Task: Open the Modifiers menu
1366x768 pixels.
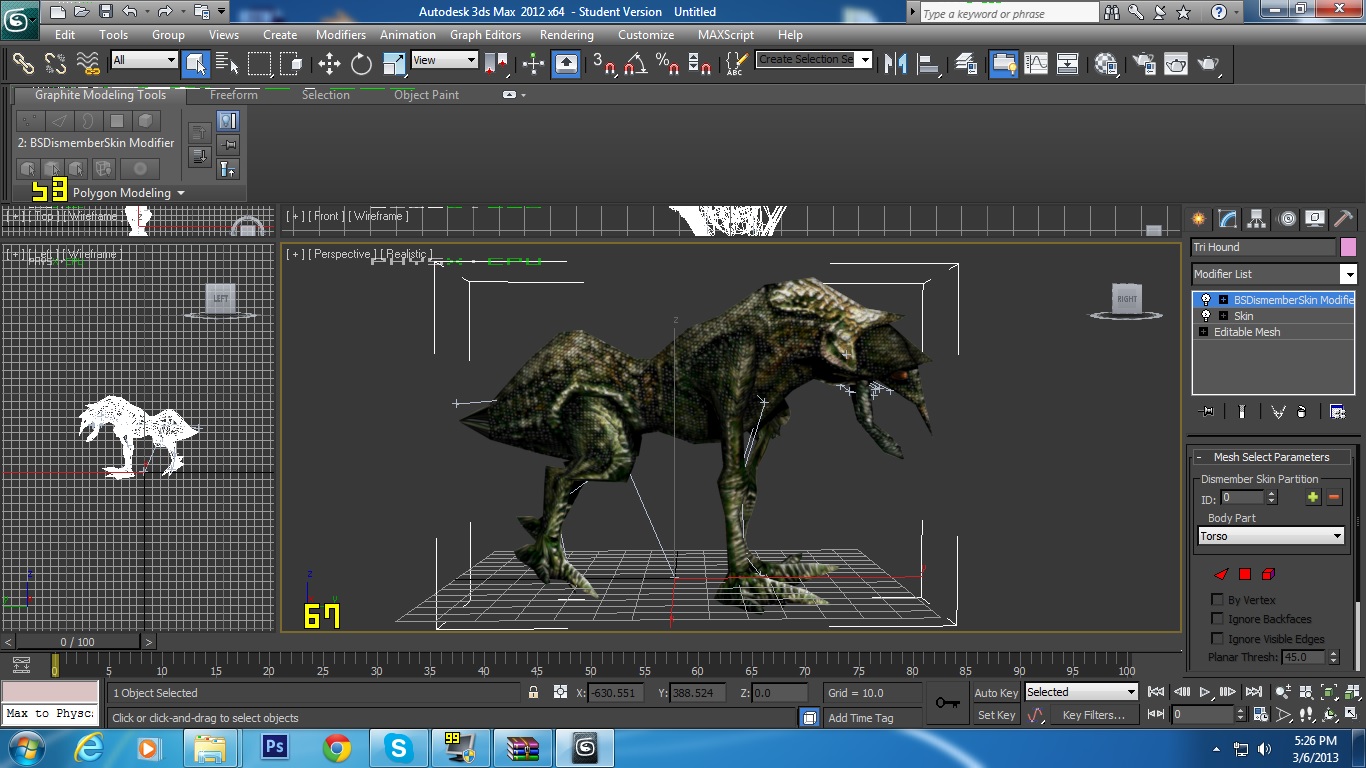Action: pyautogui.click(x=341, y=34)
